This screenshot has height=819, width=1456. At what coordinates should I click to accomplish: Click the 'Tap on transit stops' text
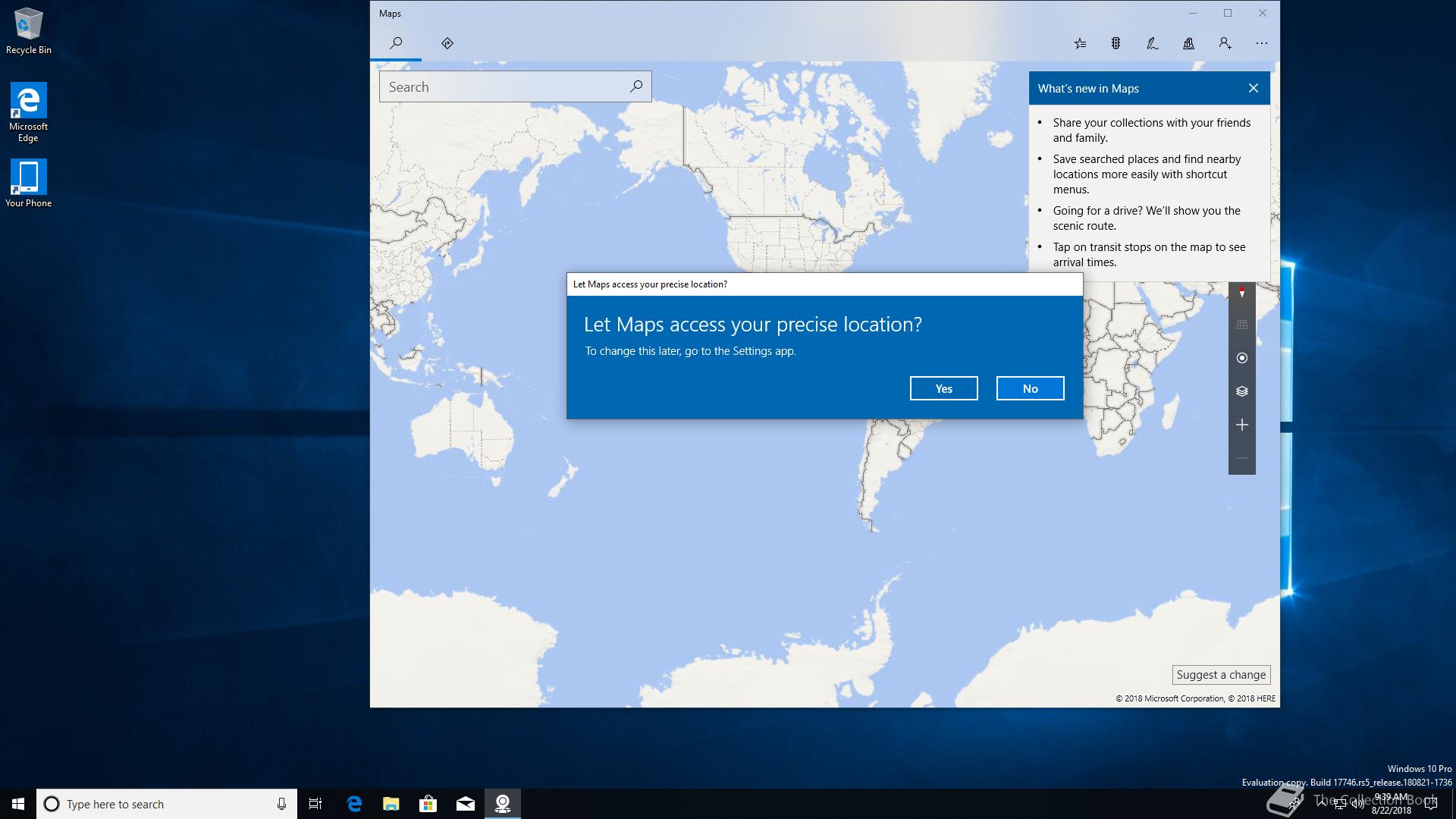pos(1149,254)
